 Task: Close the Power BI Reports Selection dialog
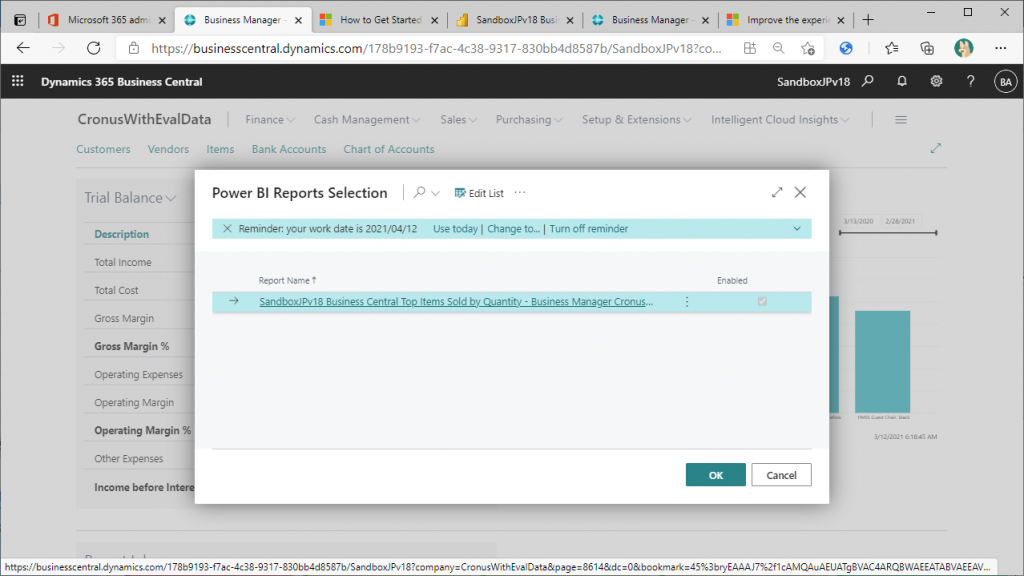[x=800, y=192]
